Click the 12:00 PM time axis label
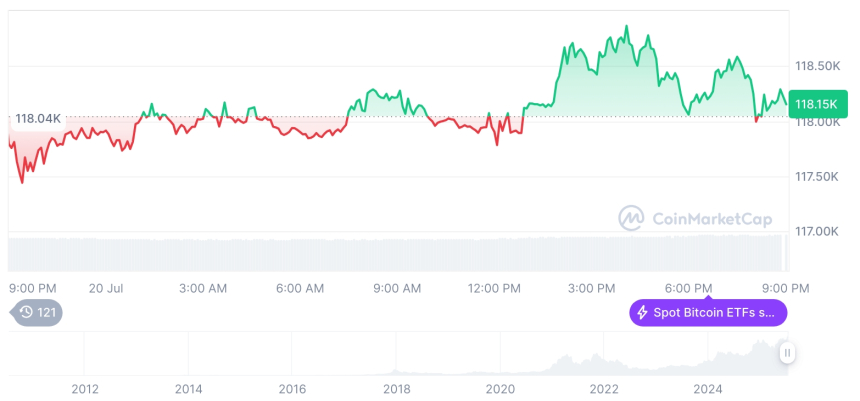 [495, 288]
